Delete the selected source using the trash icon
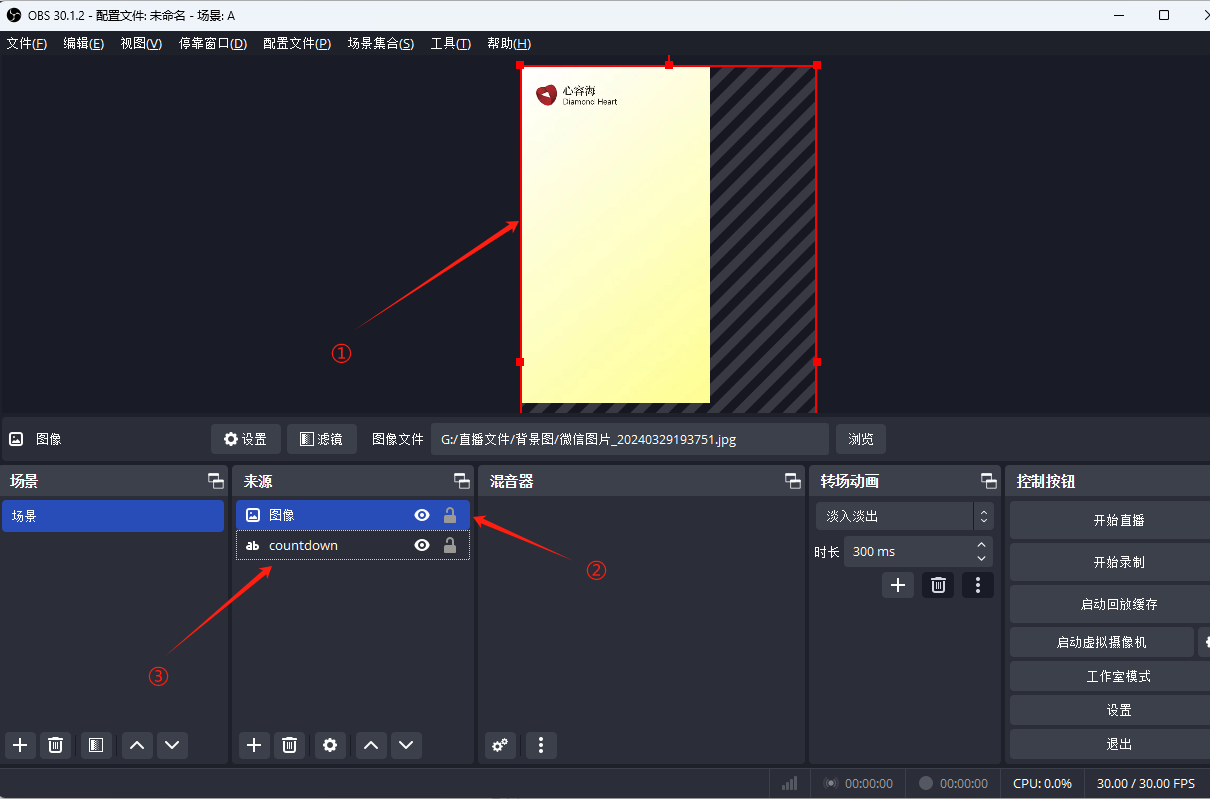Viewport: 1210px width, 799px height. tap(289, 745)
